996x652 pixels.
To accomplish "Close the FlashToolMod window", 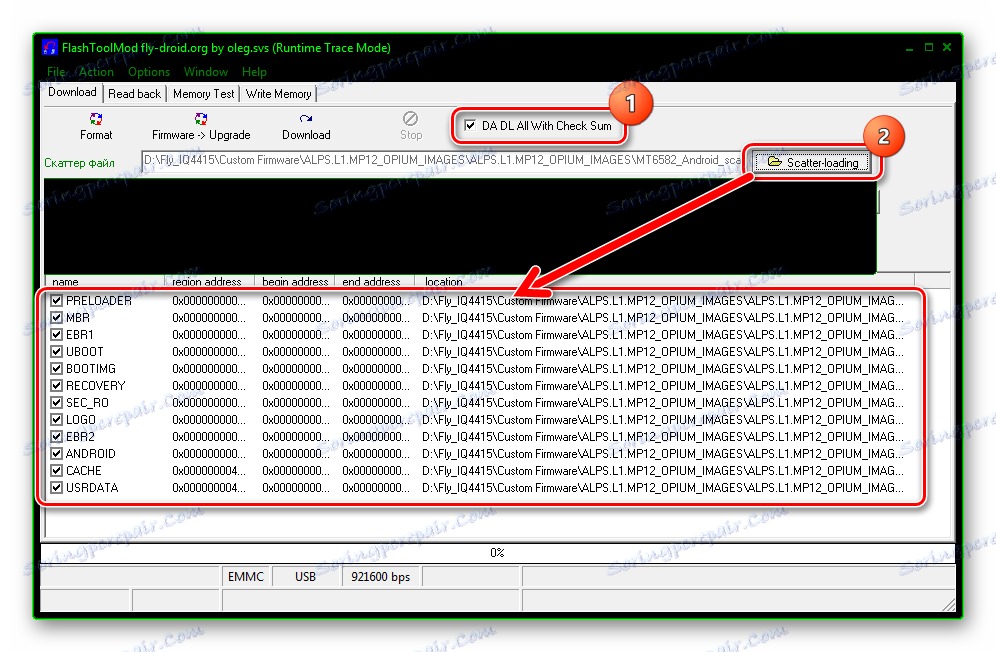I will tap(947, 48).
